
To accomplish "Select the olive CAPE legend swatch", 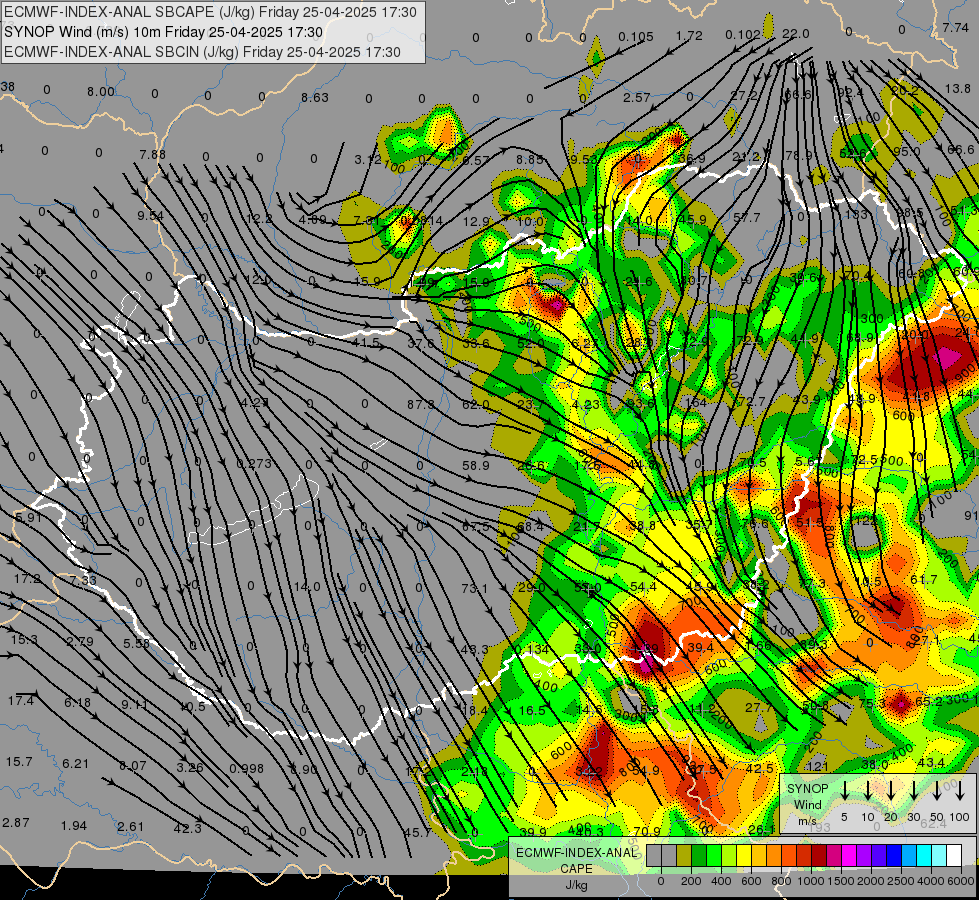I will 684,855.
